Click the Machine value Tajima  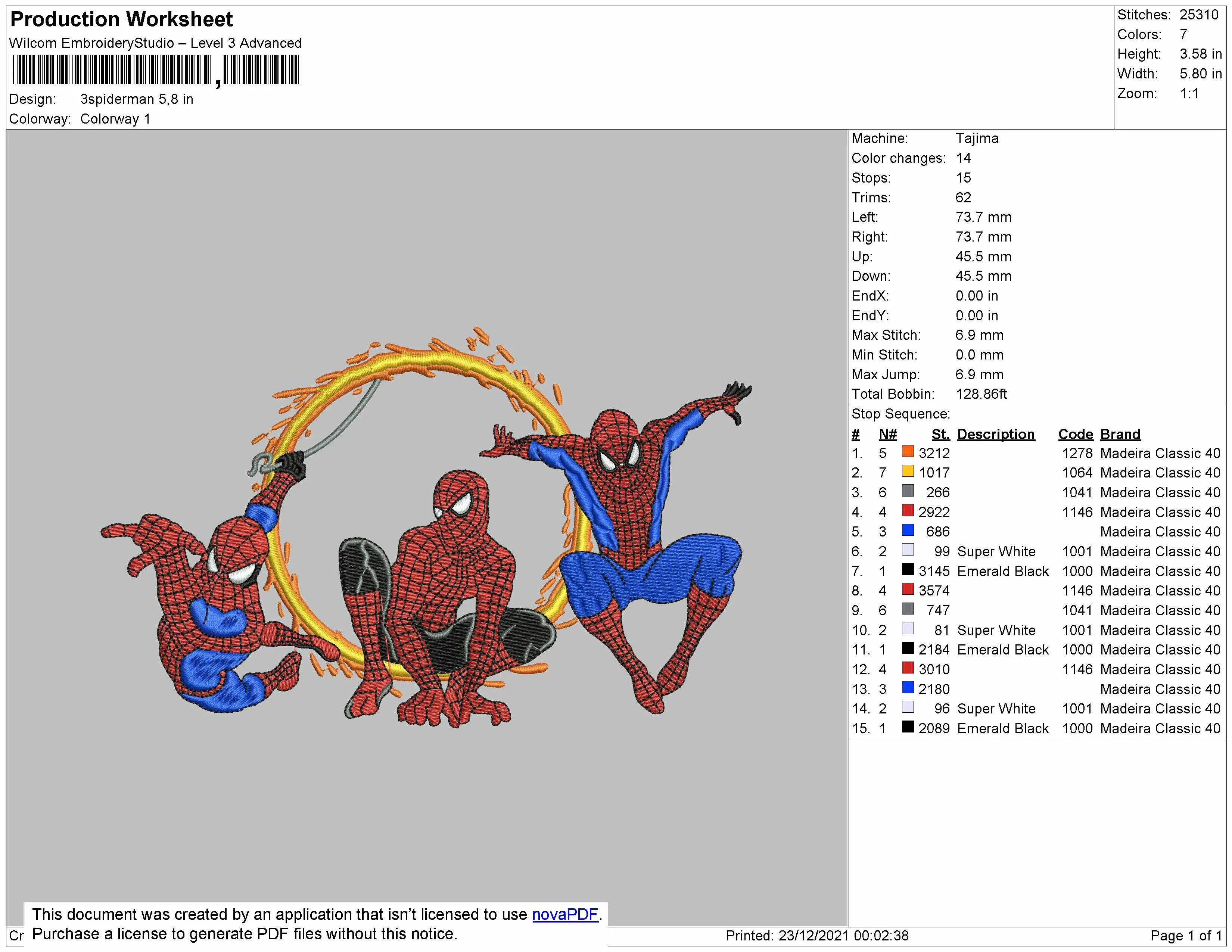977,139
